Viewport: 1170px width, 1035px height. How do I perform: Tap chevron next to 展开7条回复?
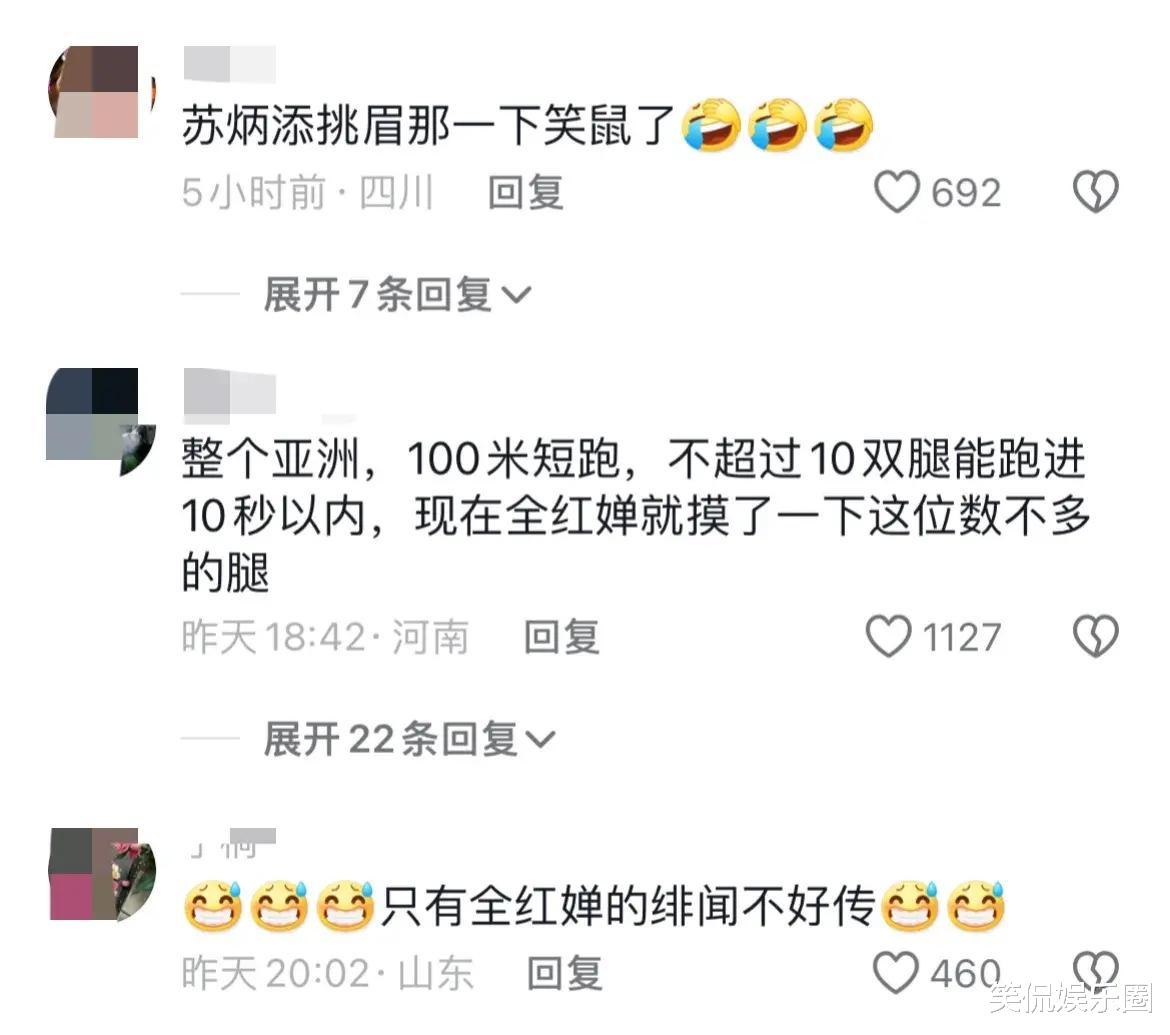[516, 296]
